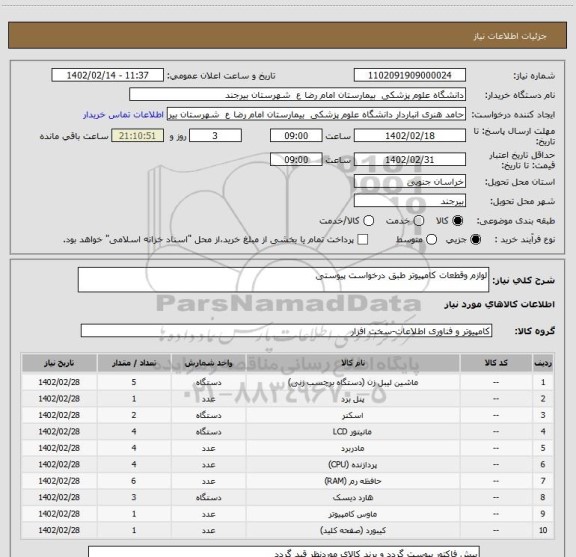The height and width of the screenshot is (557, 576).
Task: Click the delivery province field خراسان جنوبی
Action: [410, 182]
